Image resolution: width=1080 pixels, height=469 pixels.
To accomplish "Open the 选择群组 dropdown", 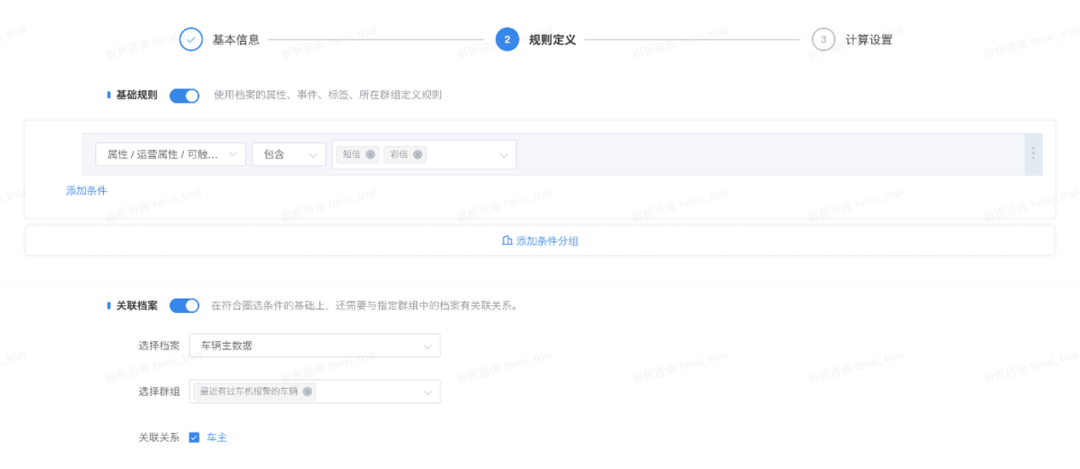I will (315, 391).
